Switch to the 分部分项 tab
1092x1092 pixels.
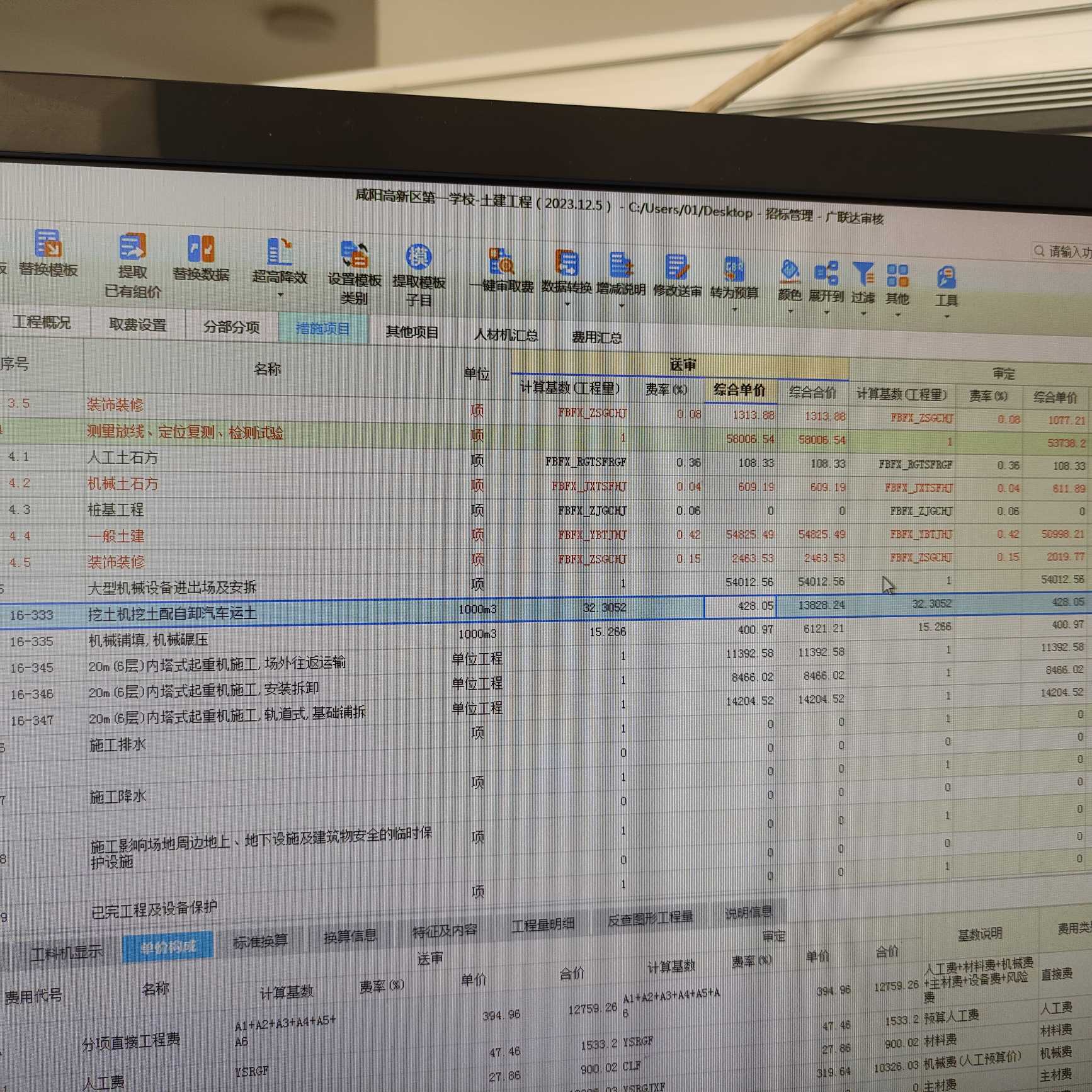232,327
